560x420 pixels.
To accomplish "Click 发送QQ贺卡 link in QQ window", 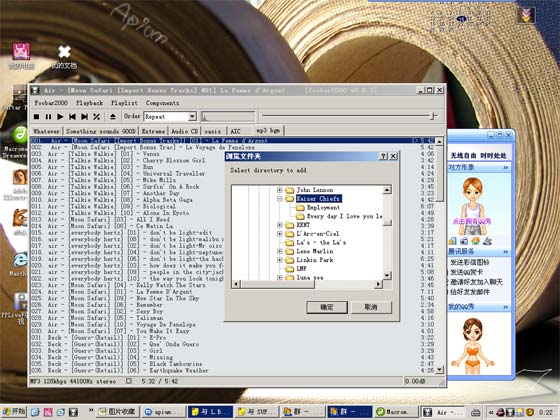I will pos(466,272).
